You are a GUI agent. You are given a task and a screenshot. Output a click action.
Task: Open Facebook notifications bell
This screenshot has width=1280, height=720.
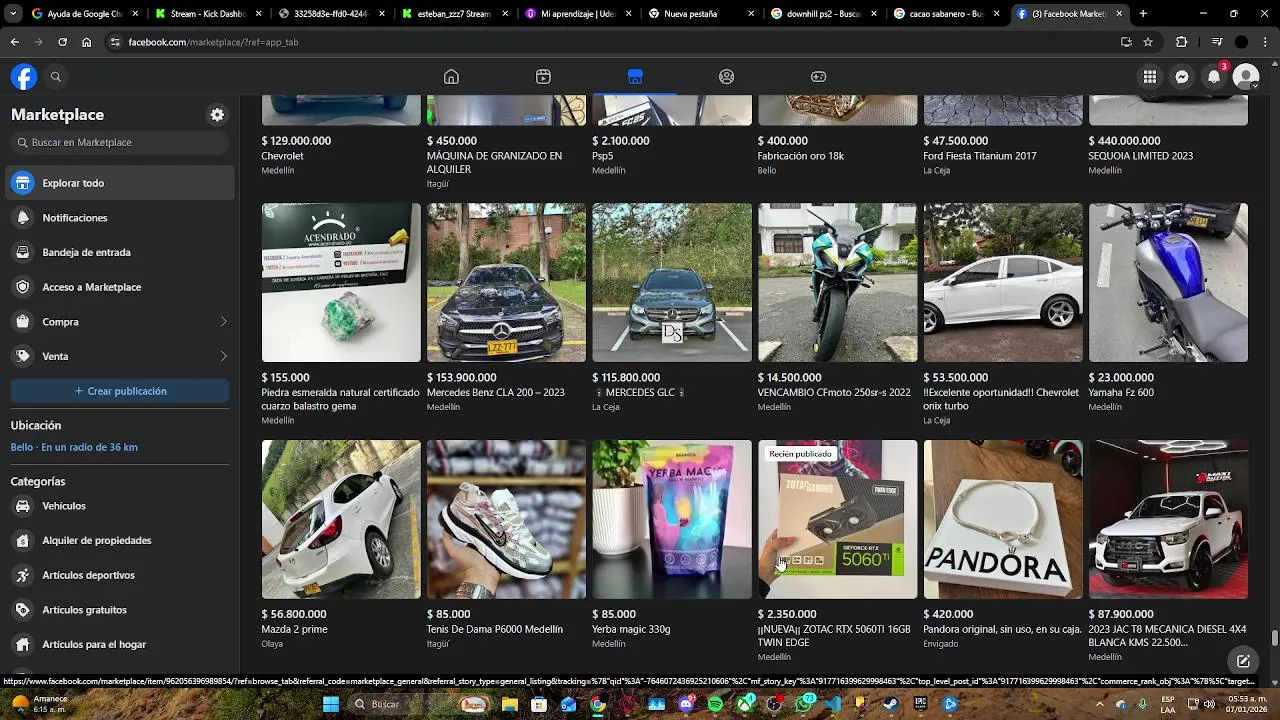click(x=1214, y=77)
